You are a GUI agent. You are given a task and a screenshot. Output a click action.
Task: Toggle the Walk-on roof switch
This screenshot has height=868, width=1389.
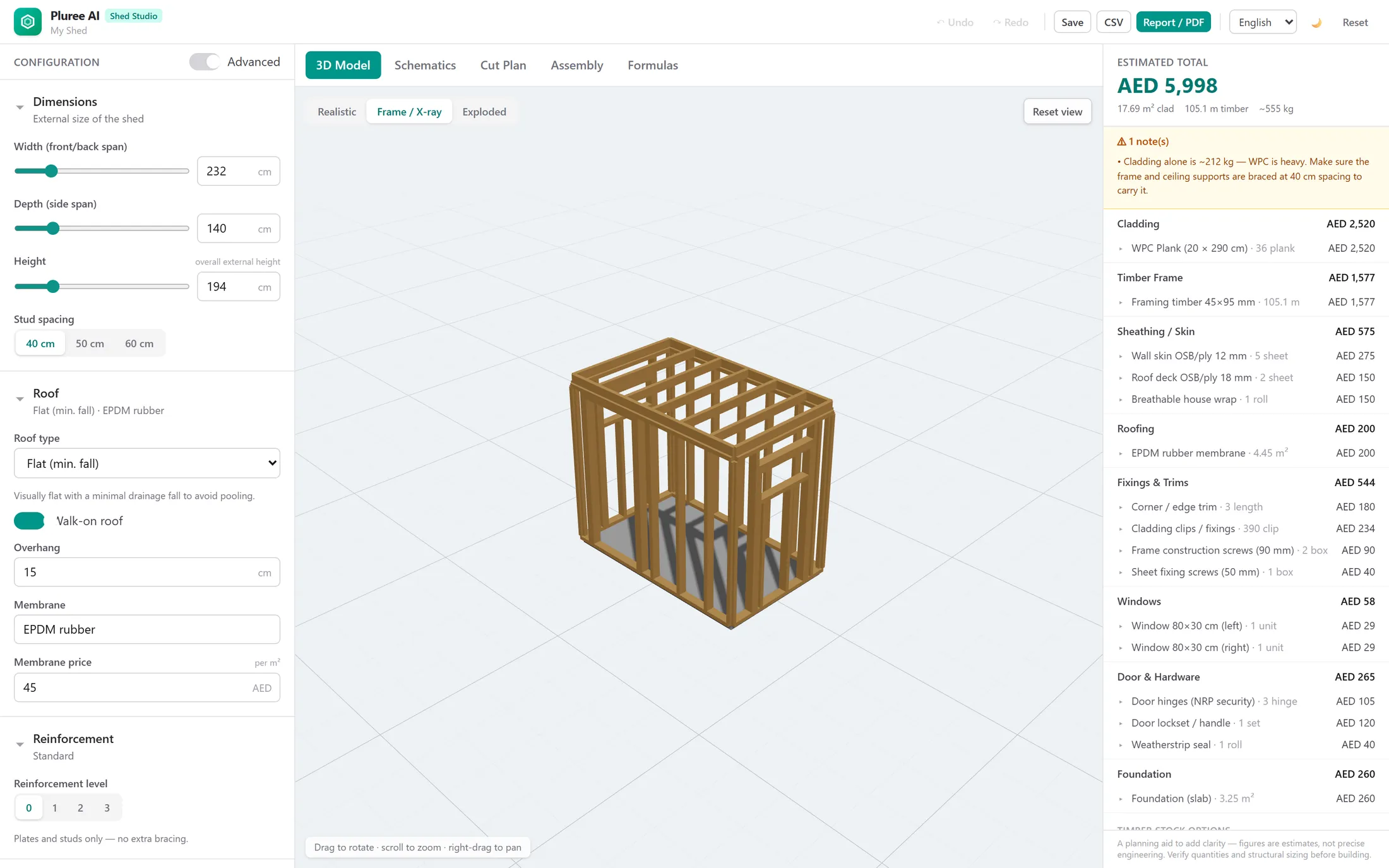(x=29, y=521)
